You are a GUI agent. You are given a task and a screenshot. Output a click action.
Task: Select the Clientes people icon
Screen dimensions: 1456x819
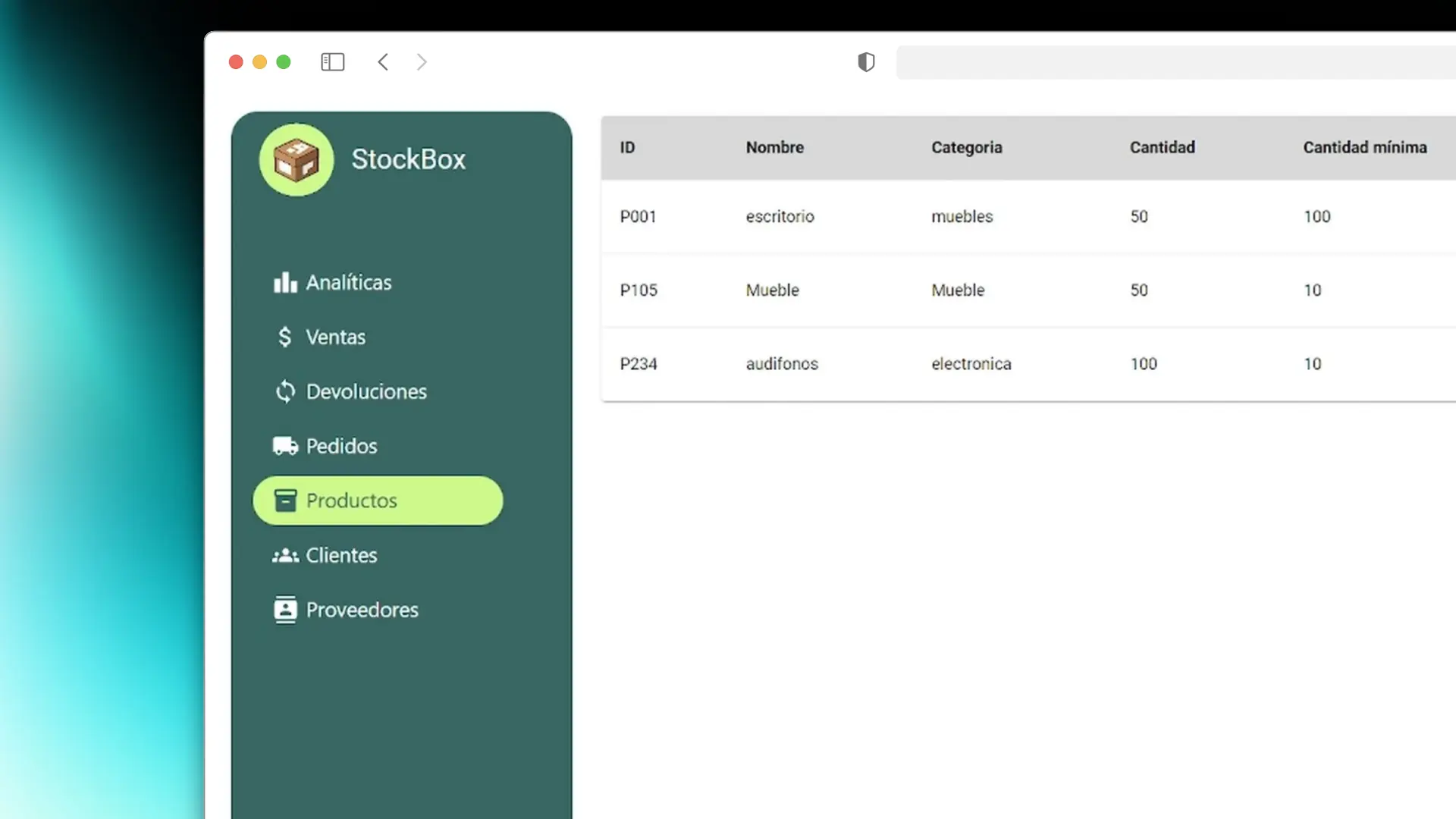(x=284, y=555)
